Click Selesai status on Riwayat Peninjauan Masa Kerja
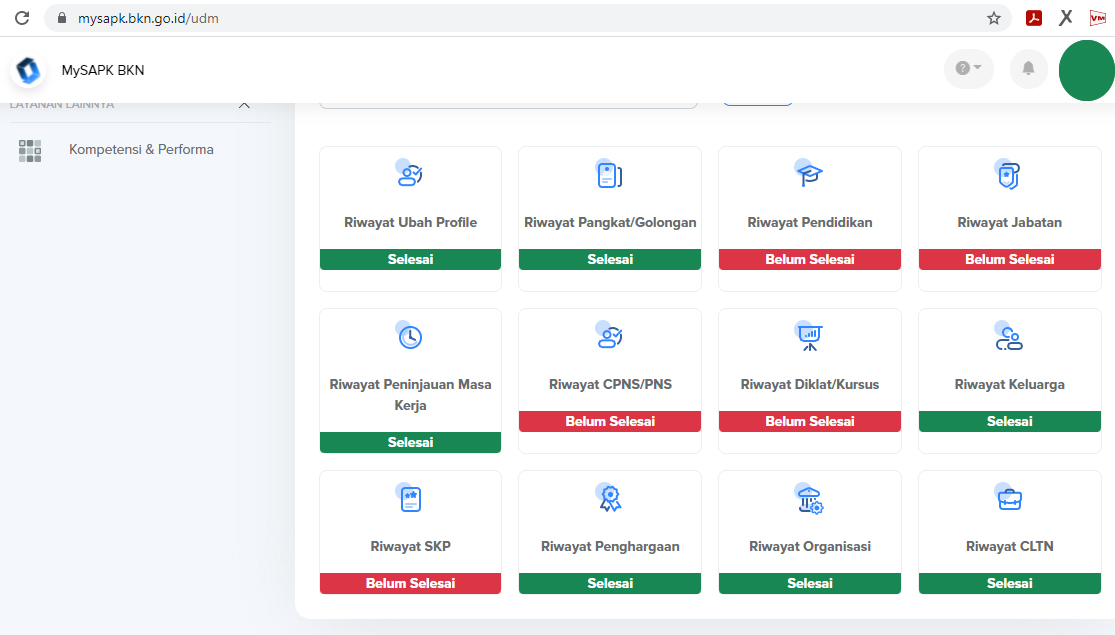Image resolution: width=1115 pixels, height=635 pixels. coord(410,442)
